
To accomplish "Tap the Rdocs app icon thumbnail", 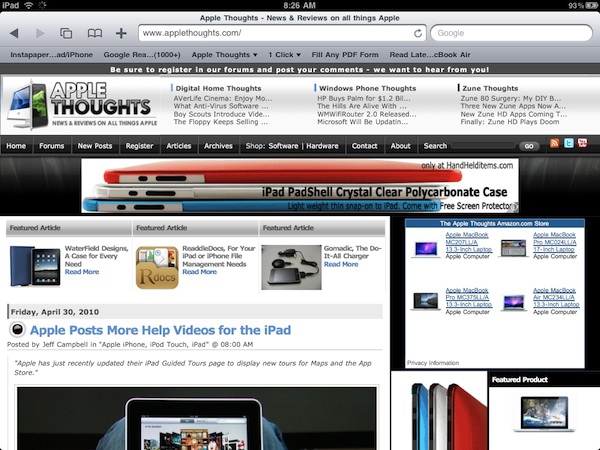I will click(x=157, y=267).
